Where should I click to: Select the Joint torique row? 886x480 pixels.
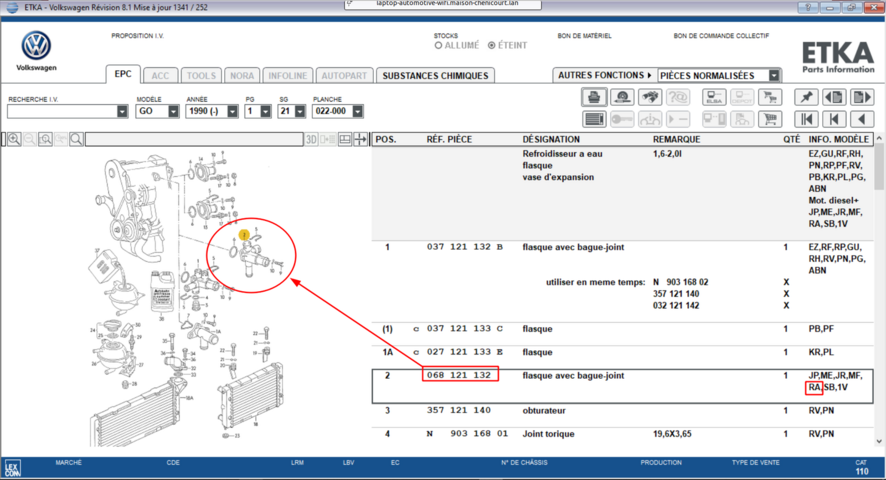pos(623,434)
